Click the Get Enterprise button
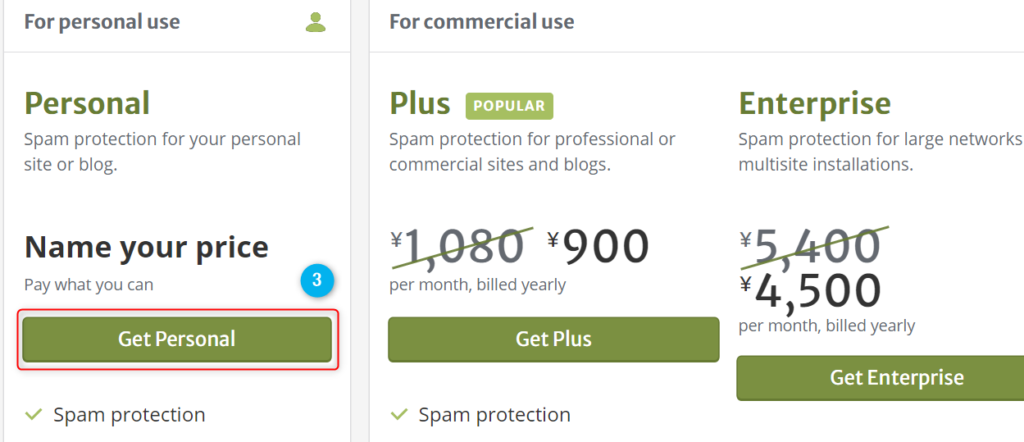The height and width of the screenshot is (442, 1024). coord(880,378)
